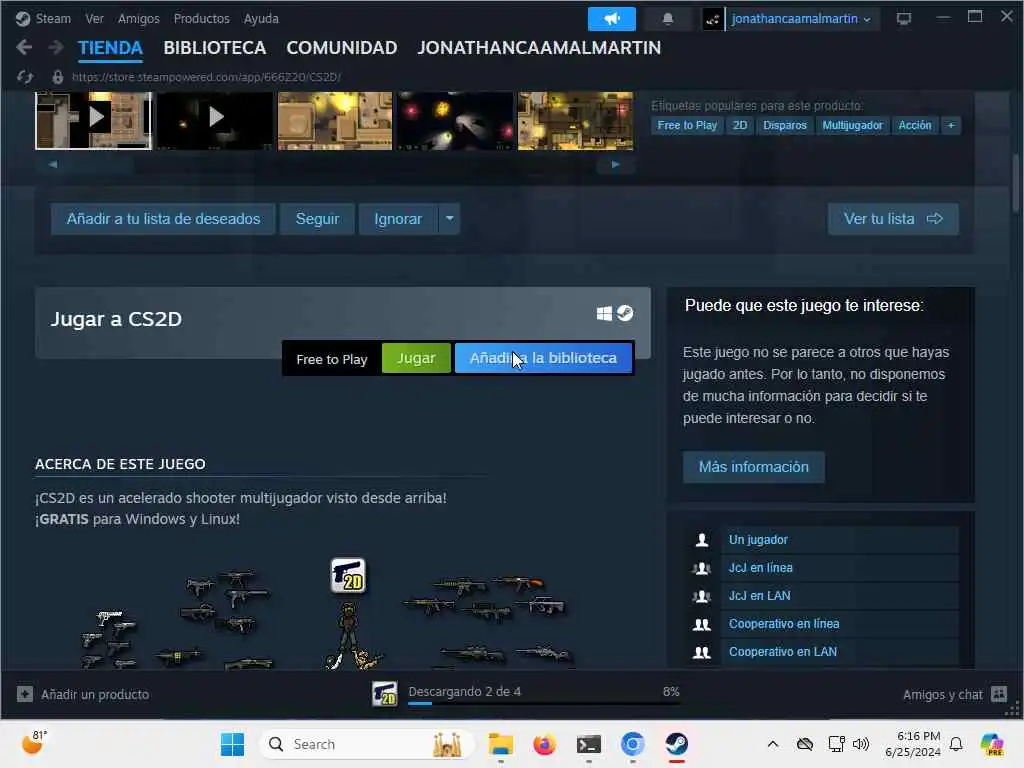The image size is (1024, 768).
Task: Select the Free to Play tag
Action: (687, 125)
